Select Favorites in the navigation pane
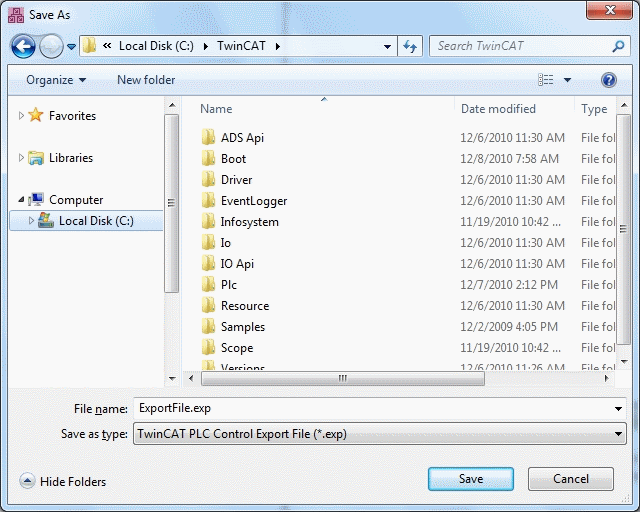This screenshot has height=512, width=640. coord(72,116)
